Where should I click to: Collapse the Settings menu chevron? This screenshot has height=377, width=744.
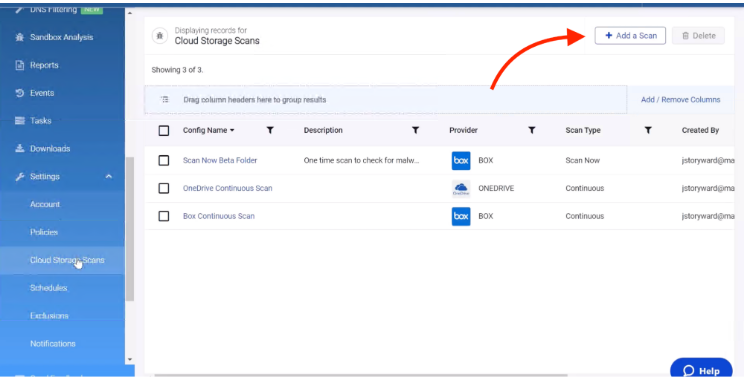[x=109, y=176]
